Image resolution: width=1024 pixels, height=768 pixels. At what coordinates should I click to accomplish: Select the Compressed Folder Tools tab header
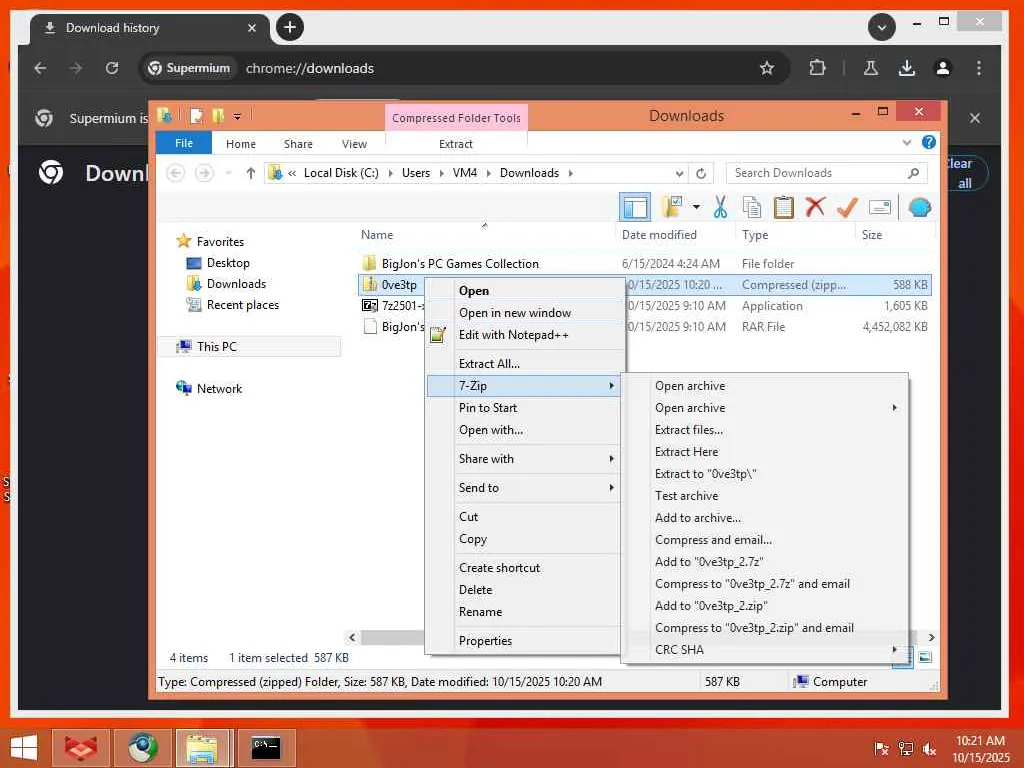[x=456, y=118]
